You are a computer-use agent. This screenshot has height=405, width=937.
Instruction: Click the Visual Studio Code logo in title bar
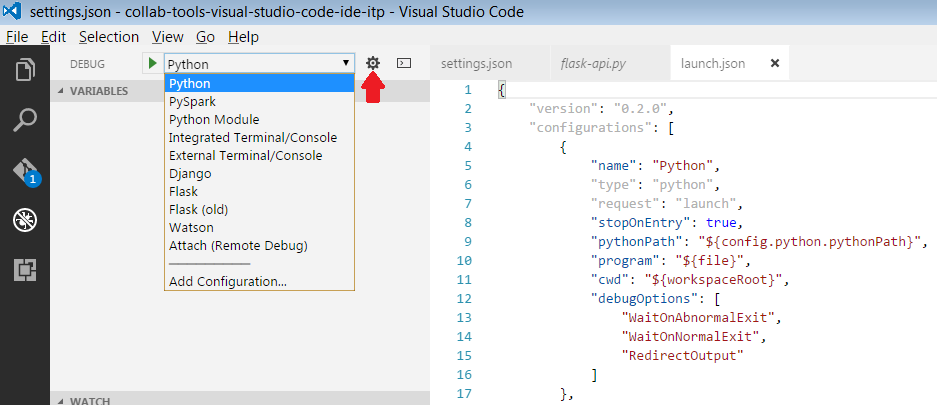pyautogui.click(x=13, y=11)
